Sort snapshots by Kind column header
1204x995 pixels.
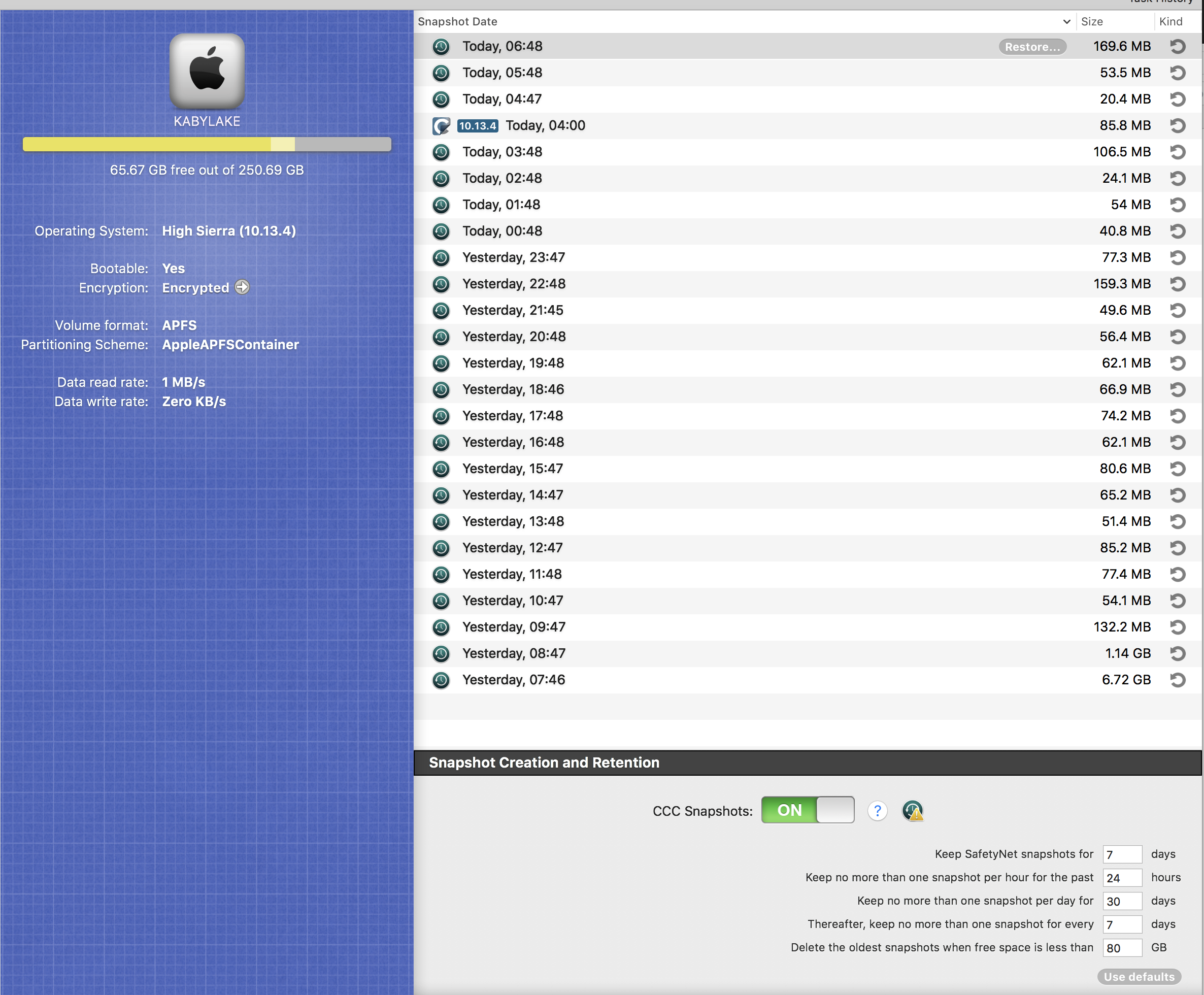click(1177, 22)
